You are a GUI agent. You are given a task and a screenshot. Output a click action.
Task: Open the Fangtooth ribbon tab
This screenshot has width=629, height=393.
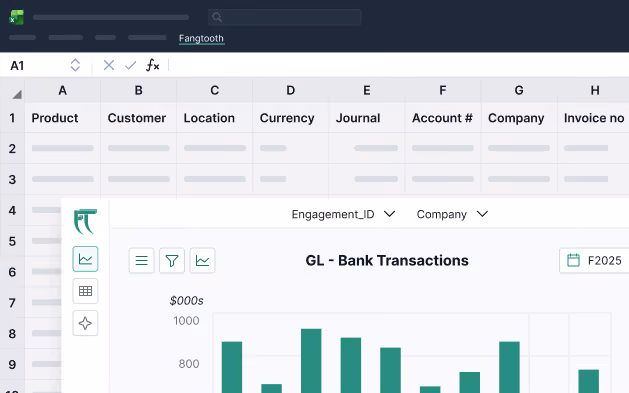coord(201,38)
